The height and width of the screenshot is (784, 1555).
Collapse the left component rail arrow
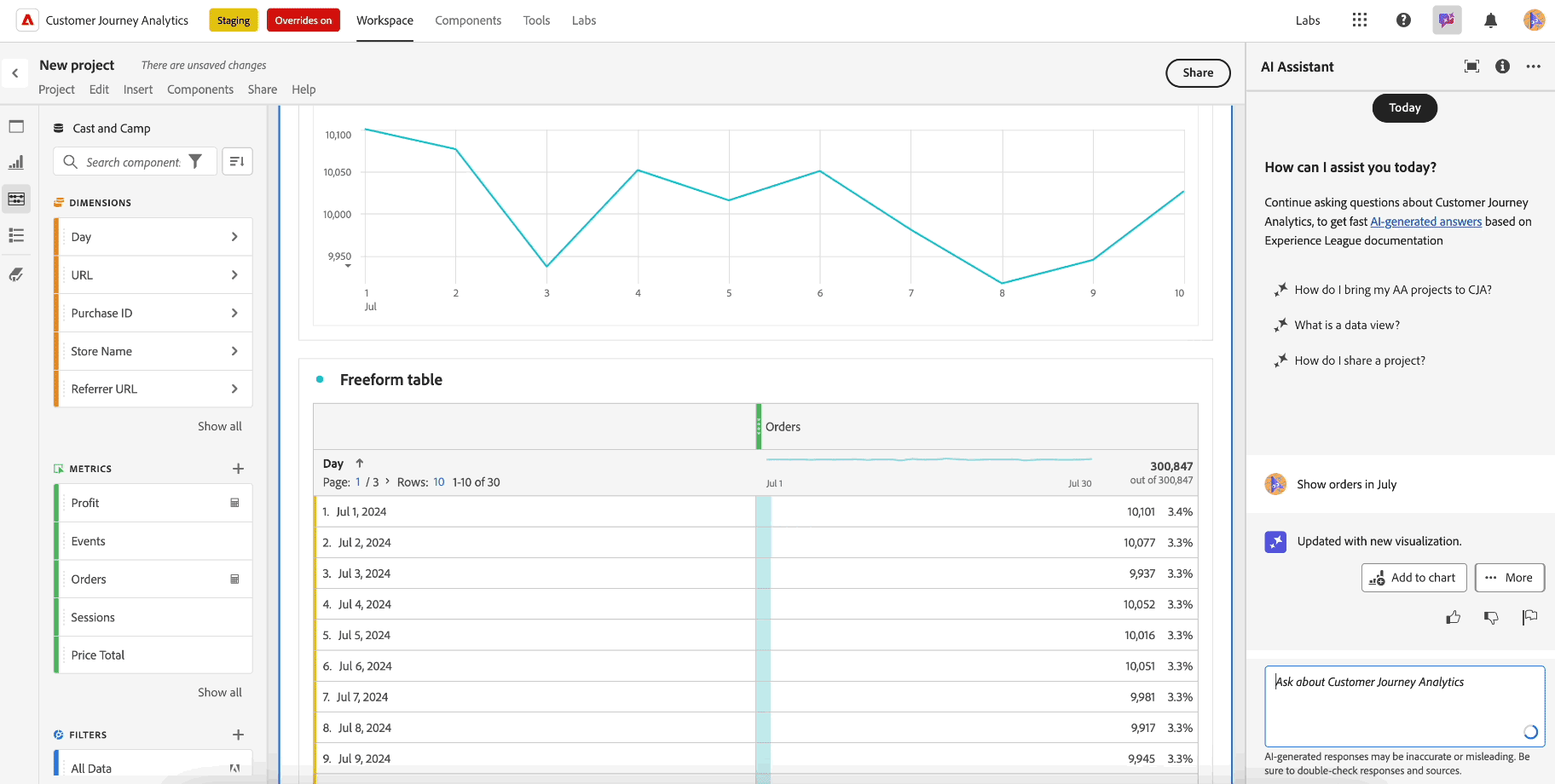pyautogui.click(x=15, y=73)
